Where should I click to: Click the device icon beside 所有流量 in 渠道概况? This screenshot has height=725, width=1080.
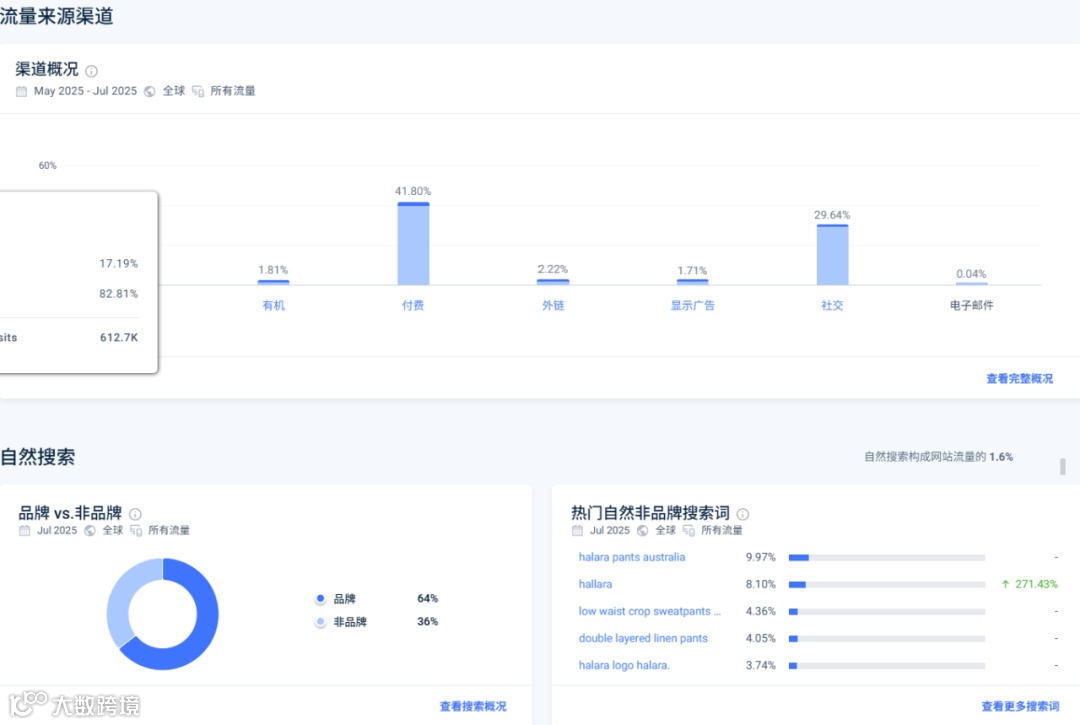(198, 92)
